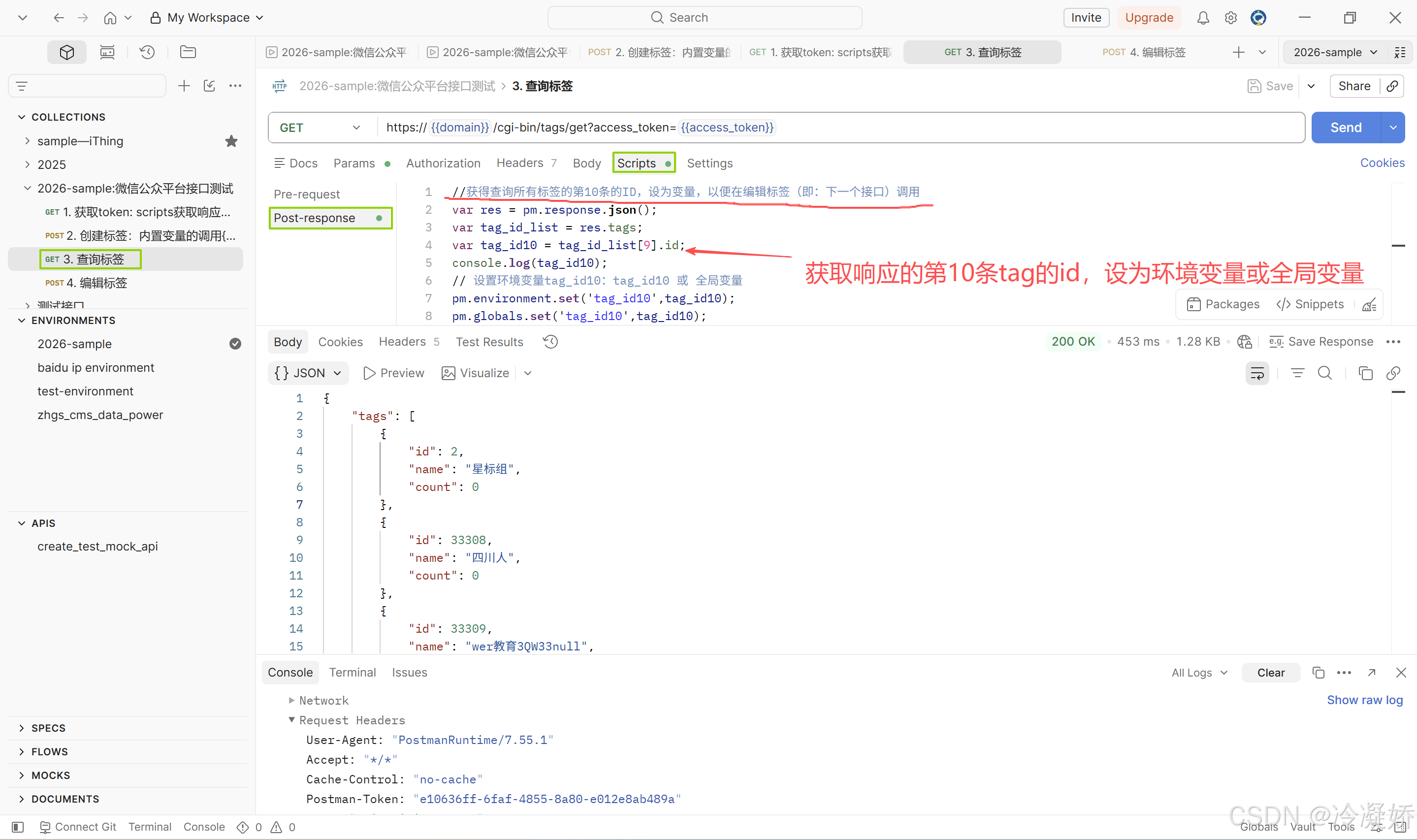Clear the console logs
The width and height of the screenshot is (1417, 840).
1270,673
